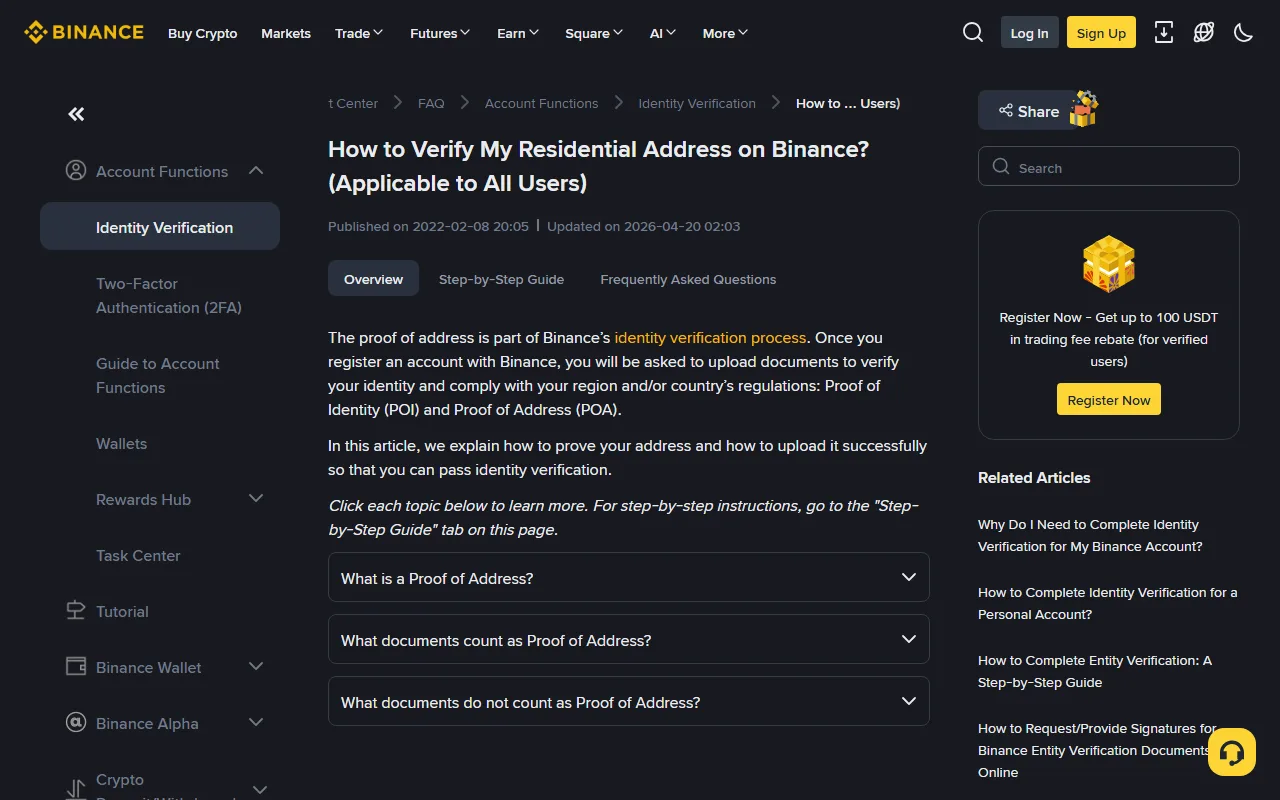Click the Log In button

[1029, 33]
